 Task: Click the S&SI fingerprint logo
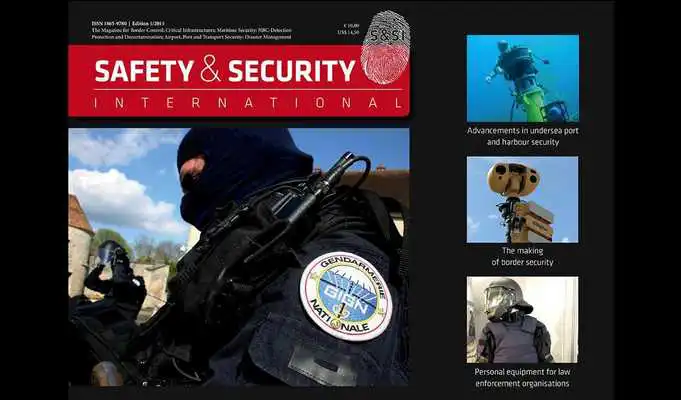[x=386, y=47]
